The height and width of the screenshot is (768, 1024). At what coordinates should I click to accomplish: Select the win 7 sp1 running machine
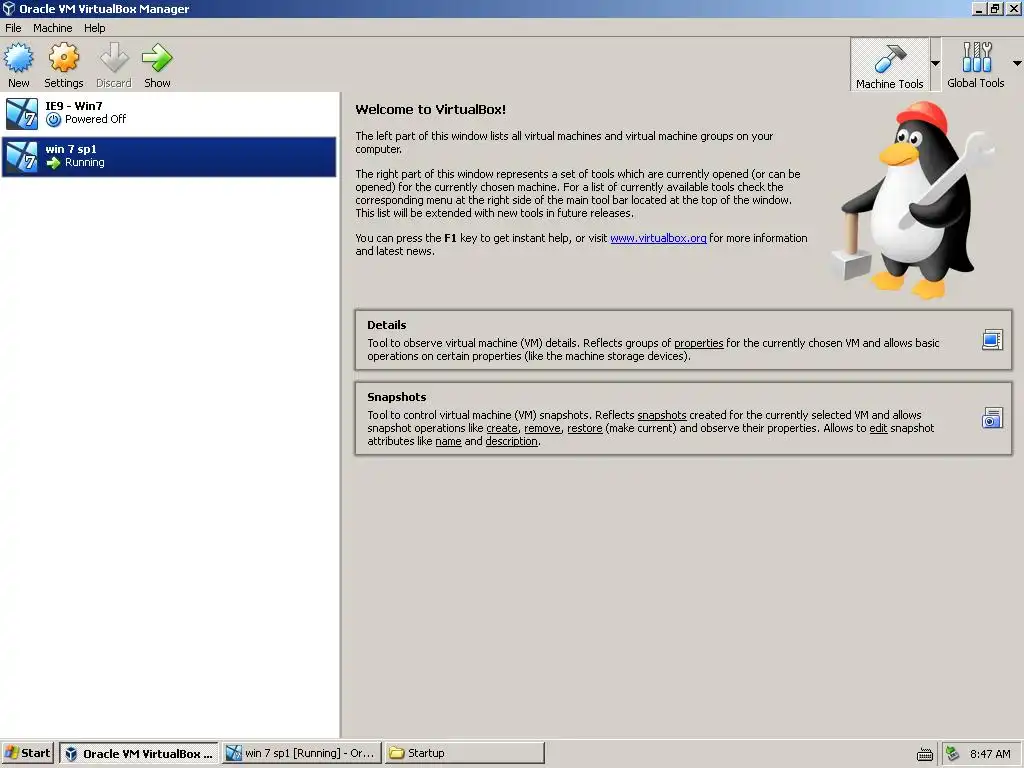pos(169,157)
